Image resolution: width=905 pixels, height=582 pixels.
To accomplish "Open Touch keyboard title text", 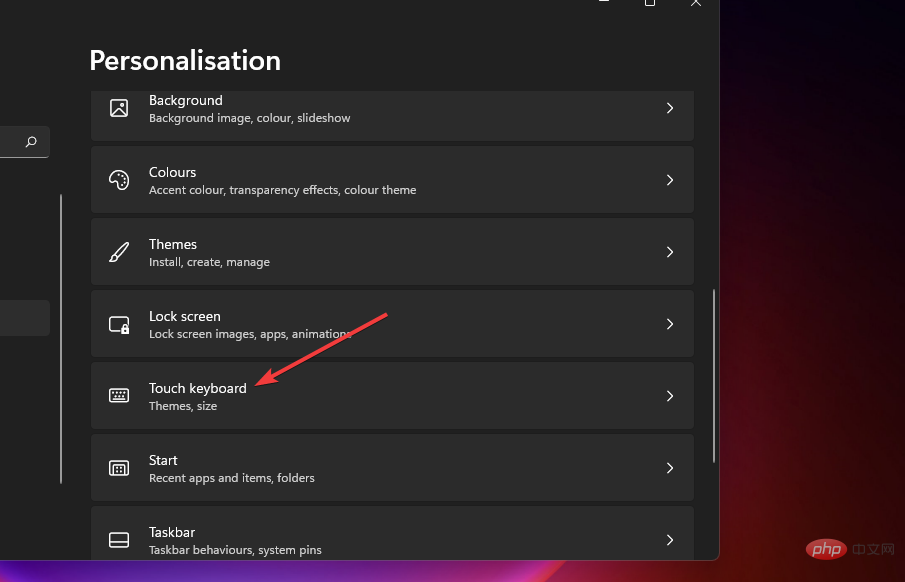I will pos(197,388).
